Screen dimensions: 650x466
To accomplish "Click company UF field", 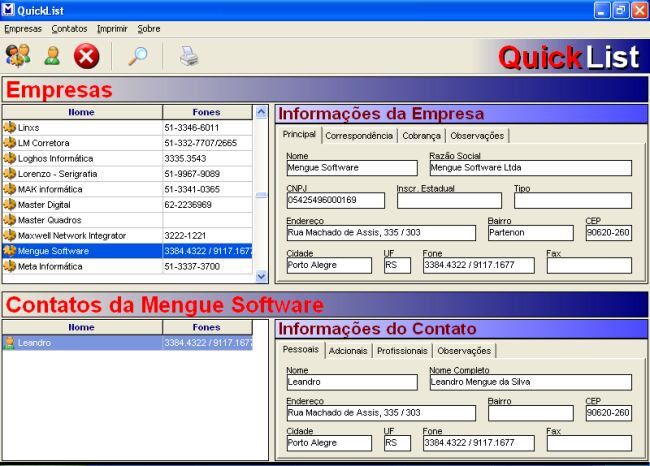I will tap(397, 265).
